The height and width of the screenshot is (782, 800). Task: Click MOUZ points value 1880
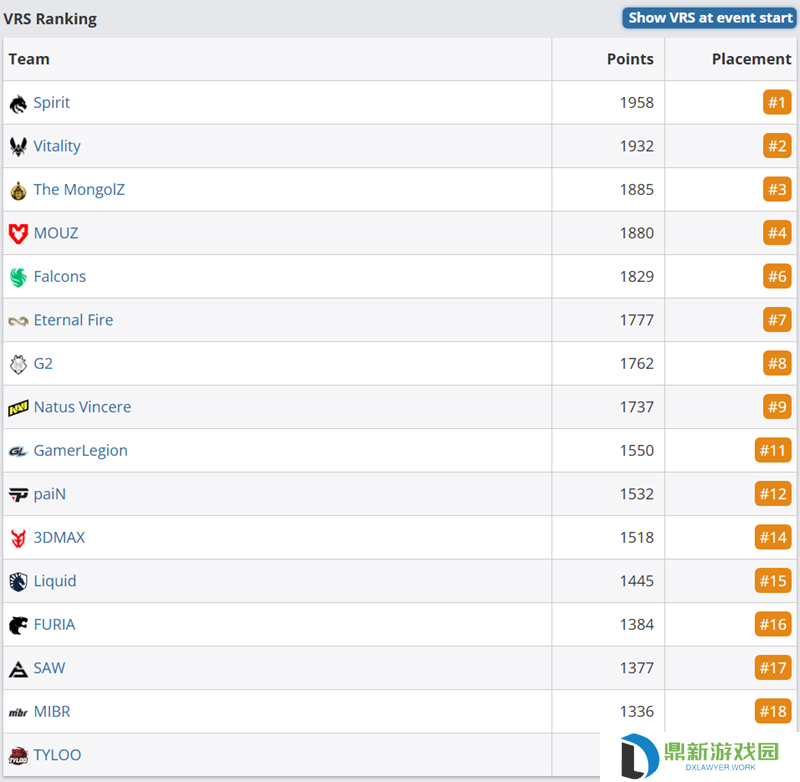tap(637, 233)
